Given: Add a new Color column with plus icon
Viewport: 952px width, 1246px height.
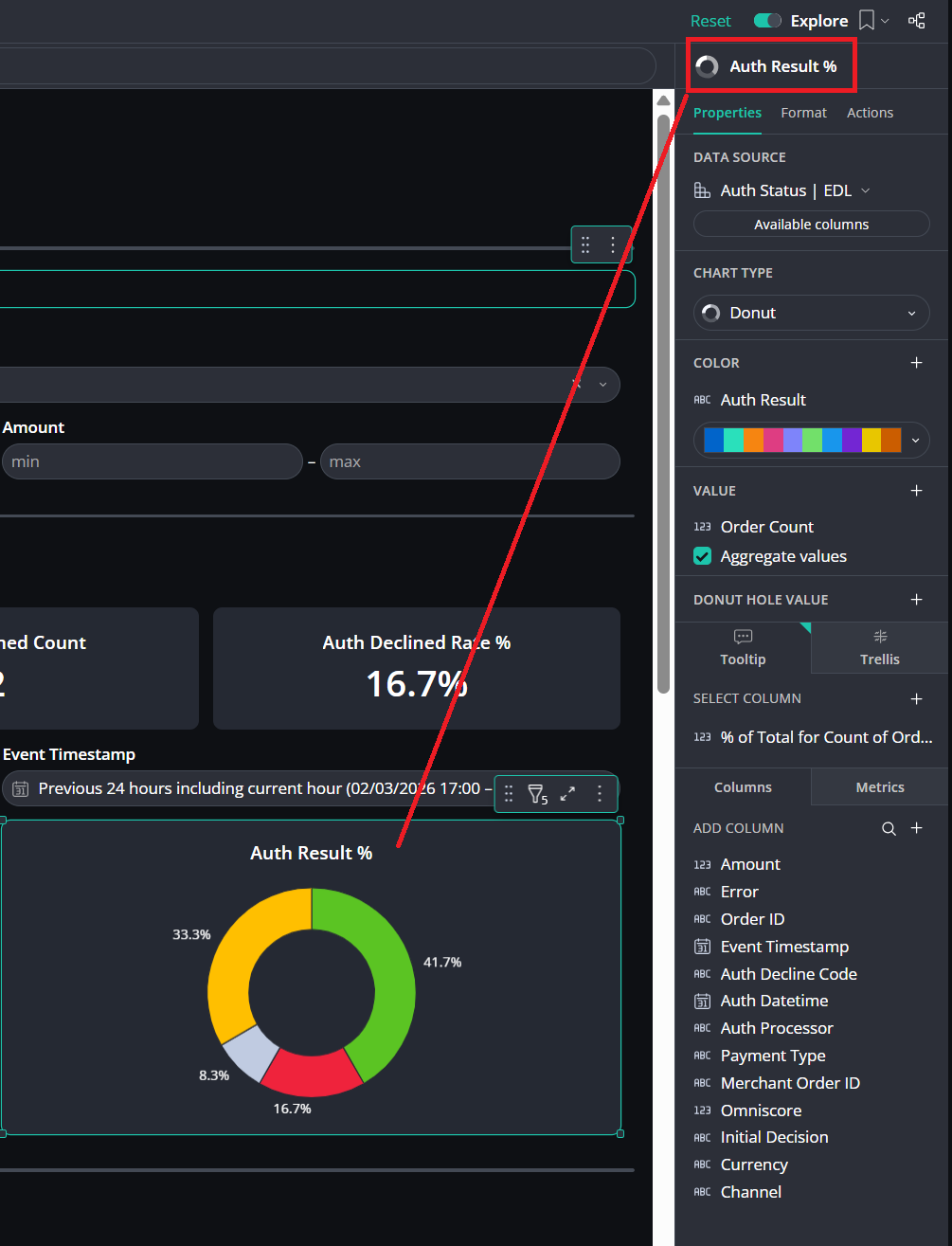Looking at the screenshot, I should coord(916,363).
